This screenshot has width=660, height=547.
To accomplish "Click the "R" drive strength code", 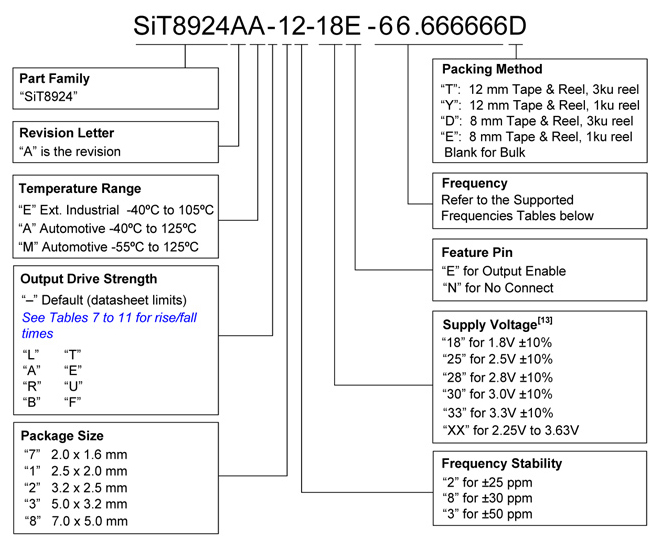I will pos(32,386).
